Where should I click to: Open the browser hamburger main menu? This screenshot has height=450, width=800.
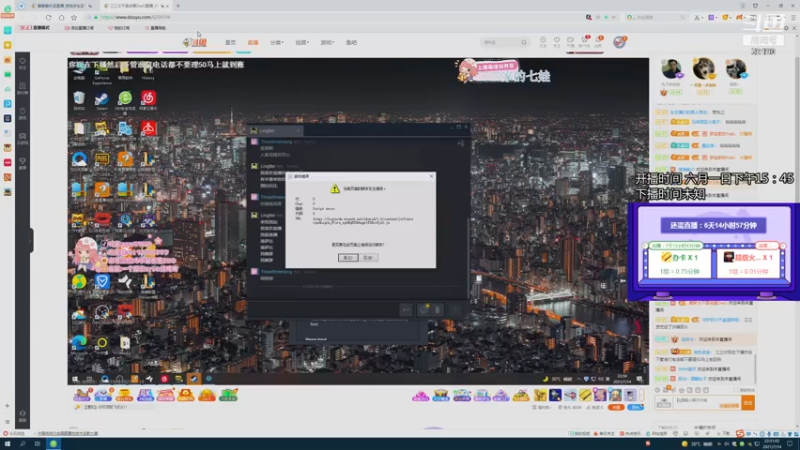793,17
